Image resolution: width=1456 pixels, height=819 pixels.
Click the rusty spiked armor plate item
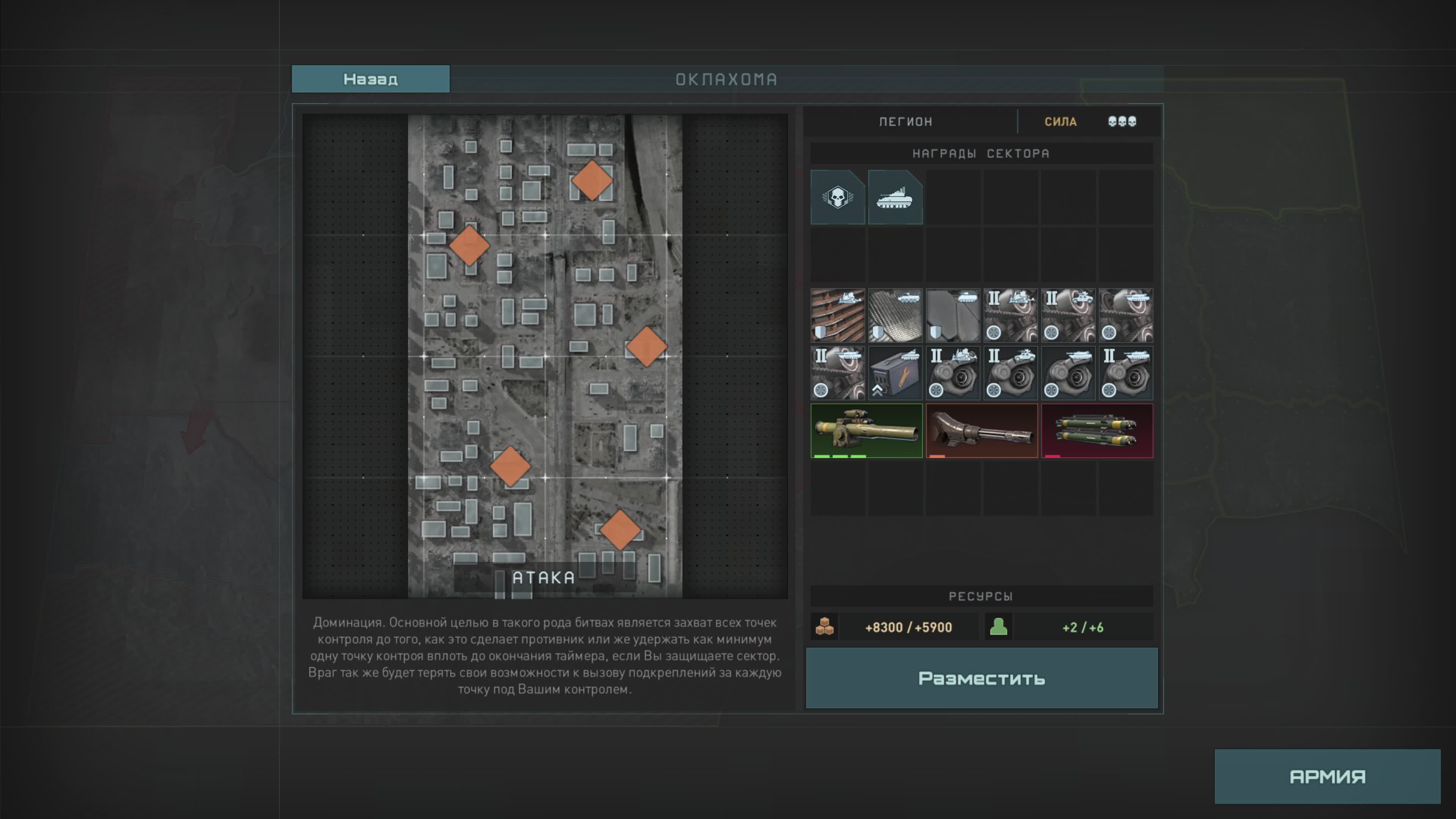[x=837, y=315]
